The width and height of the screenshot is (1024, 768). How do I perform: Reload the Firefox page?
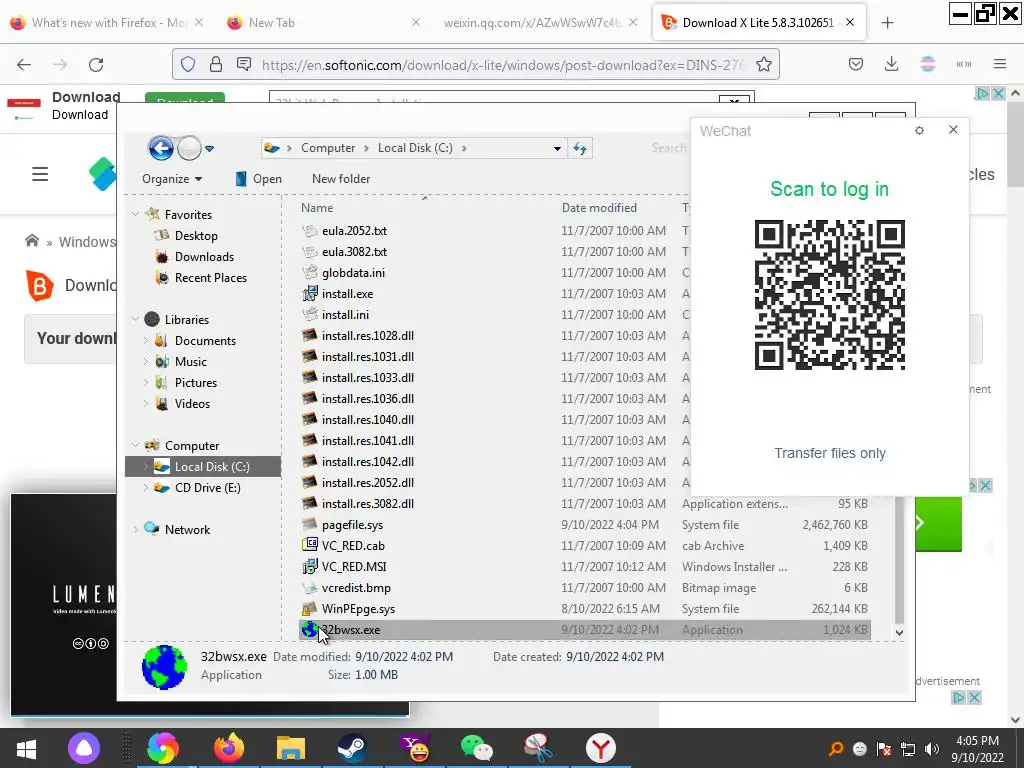pos(97,65)
